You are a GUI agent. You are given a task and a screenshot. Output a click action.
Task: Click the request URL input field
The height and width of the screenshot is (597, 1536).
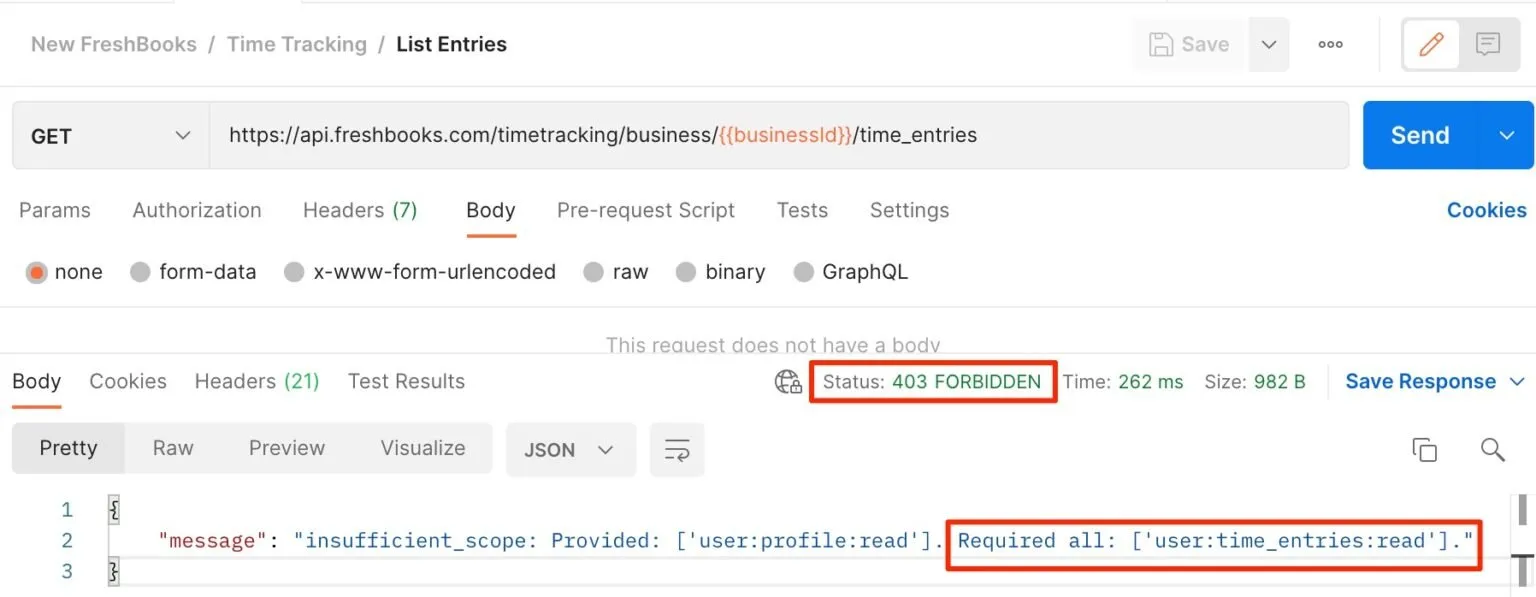click(x=700, y=135)
